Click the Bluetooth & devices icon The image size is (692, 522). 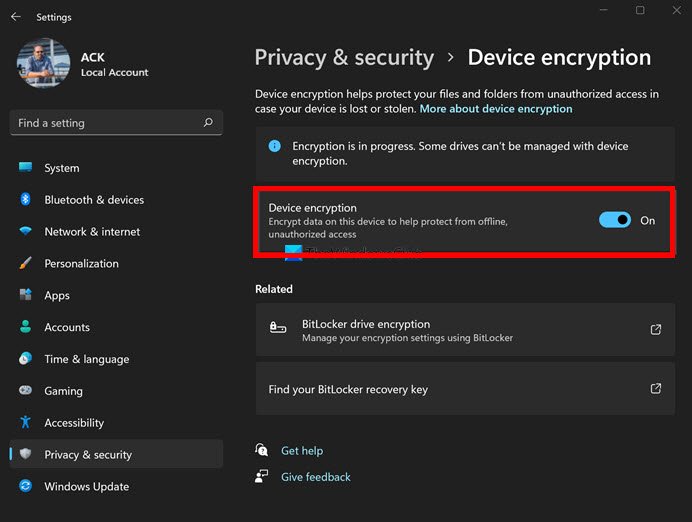[26, 200]
